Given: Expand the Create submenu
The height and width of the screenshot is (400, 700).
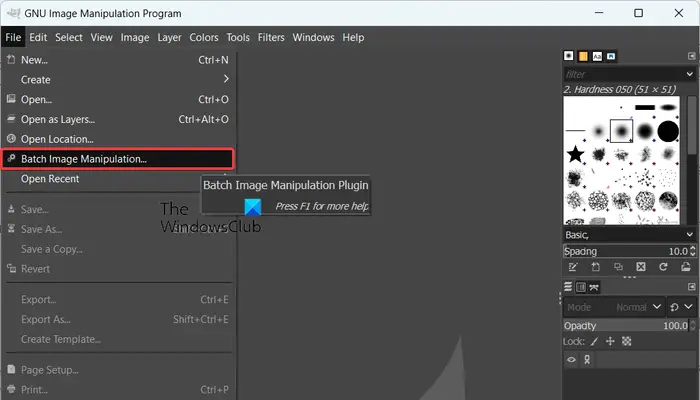Looking at the screenshot, I should click(118, 79).
